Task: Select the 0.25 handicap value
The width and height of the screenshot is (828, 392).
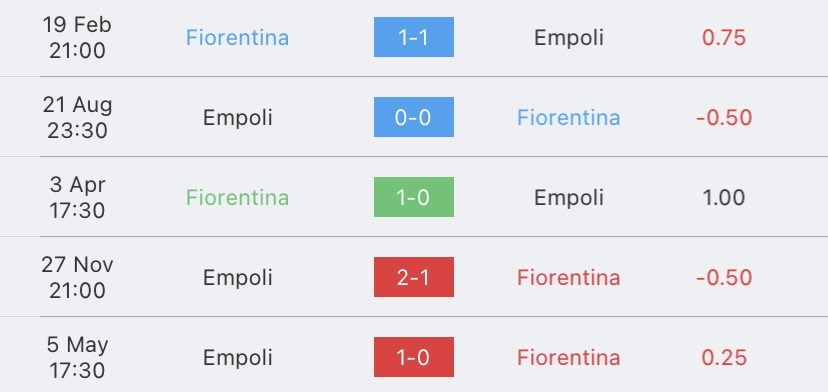Action: (x=723, y=358)
